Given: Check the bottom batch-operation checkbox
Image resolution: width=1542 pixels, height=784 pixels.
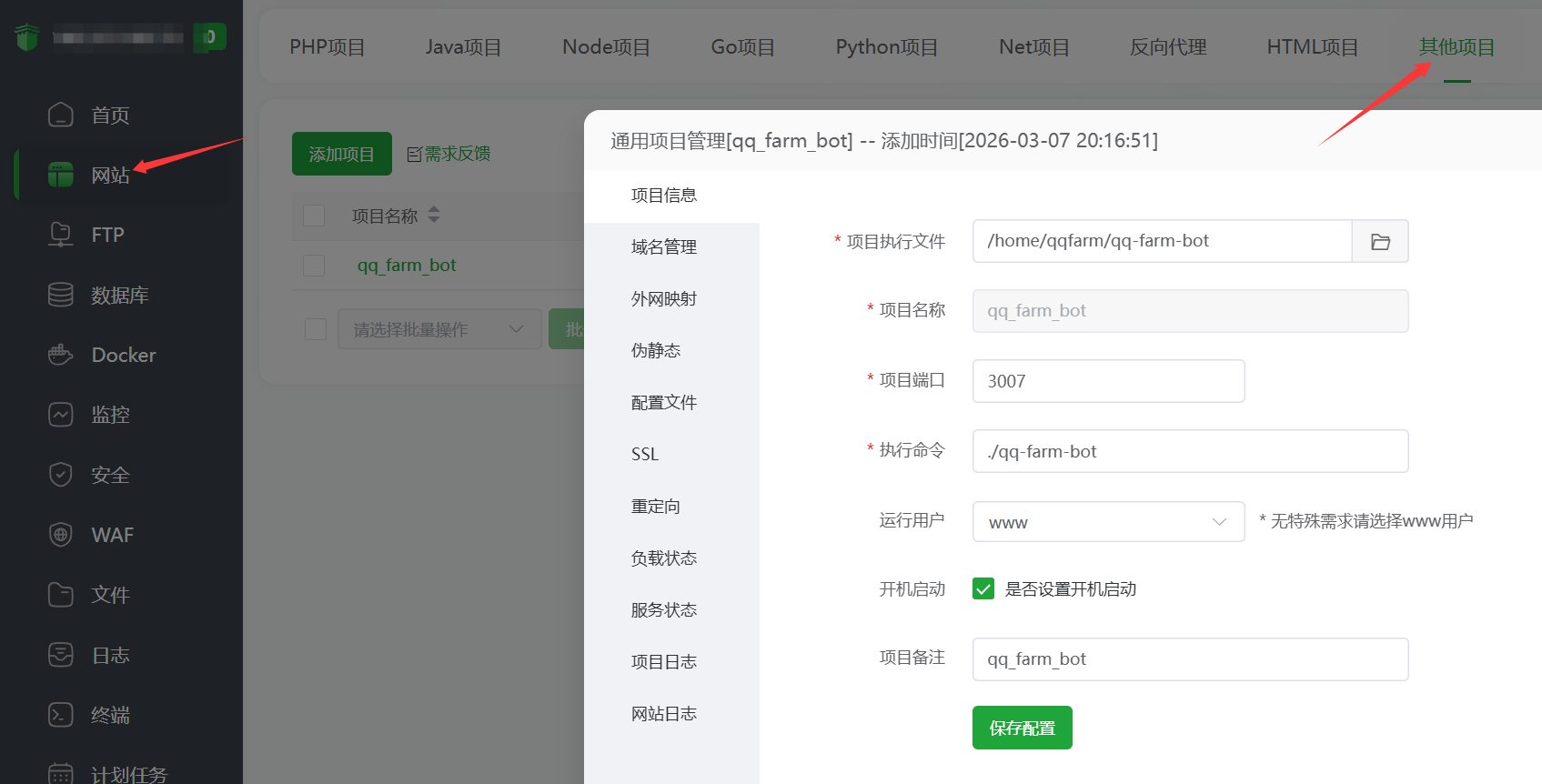Looking at the screenshot, I should [x=316, y=329].
